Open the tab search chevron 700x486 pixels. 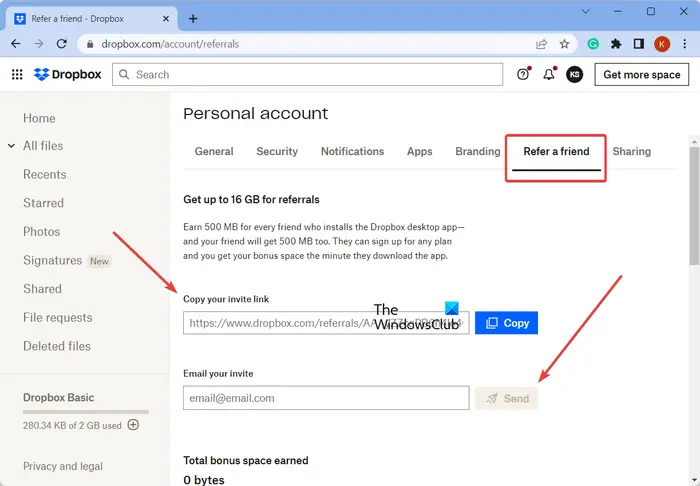pos(586,12)
